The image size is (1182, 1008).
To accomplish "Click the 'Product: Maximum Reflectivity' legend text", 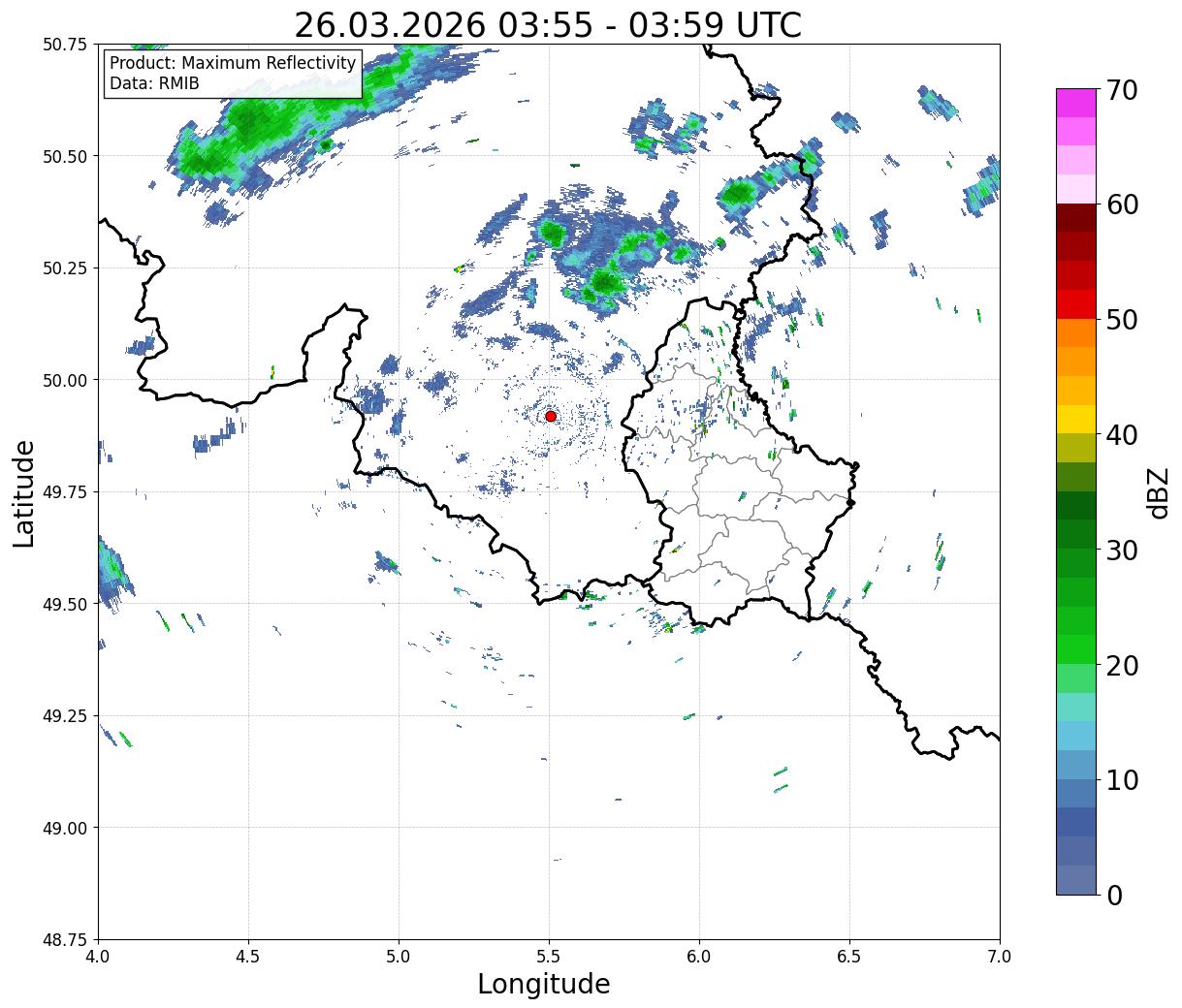I will [x=233, y=63].
